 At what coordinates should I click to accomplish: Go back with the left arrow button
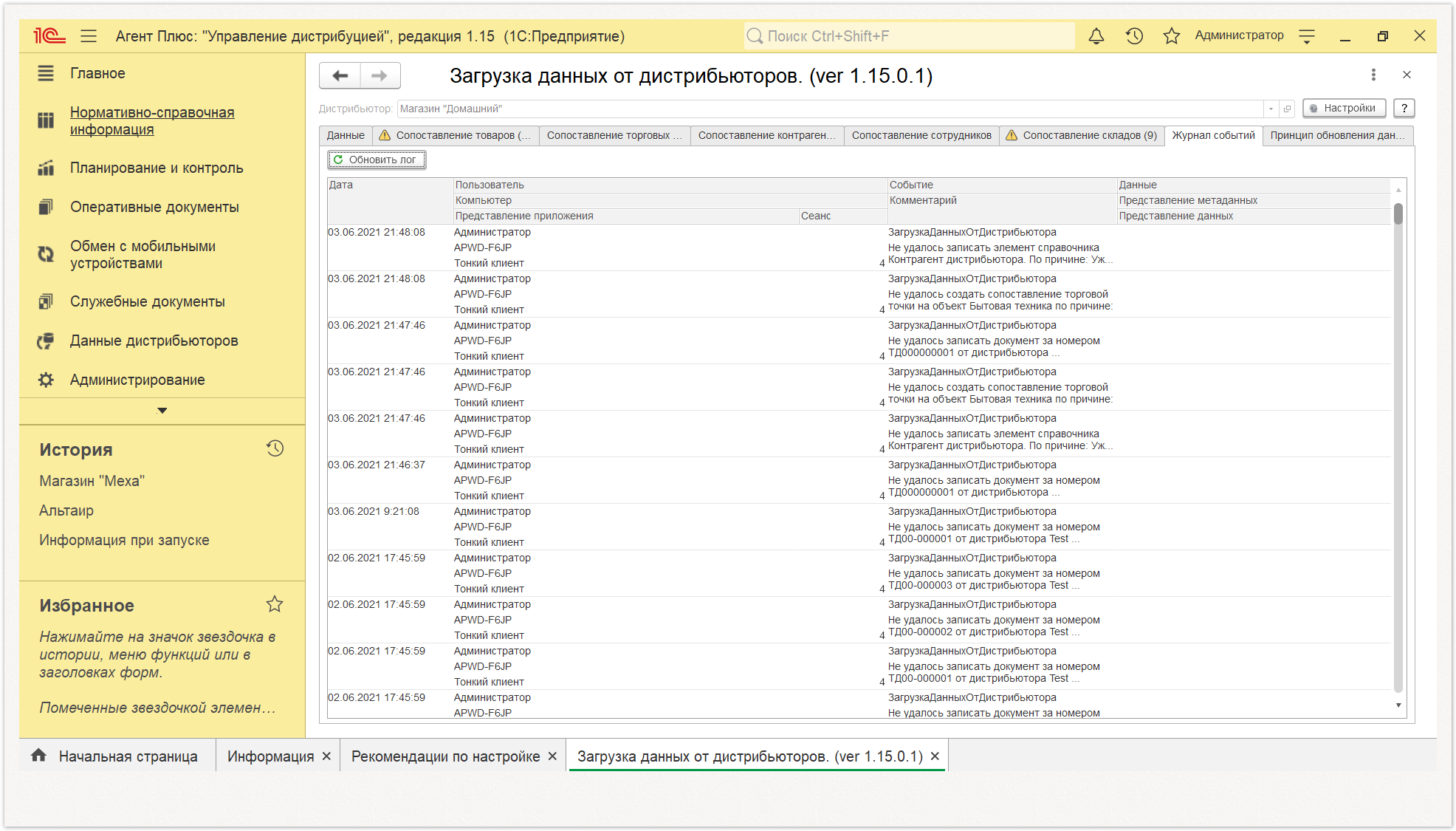click(x=340, y=75)
